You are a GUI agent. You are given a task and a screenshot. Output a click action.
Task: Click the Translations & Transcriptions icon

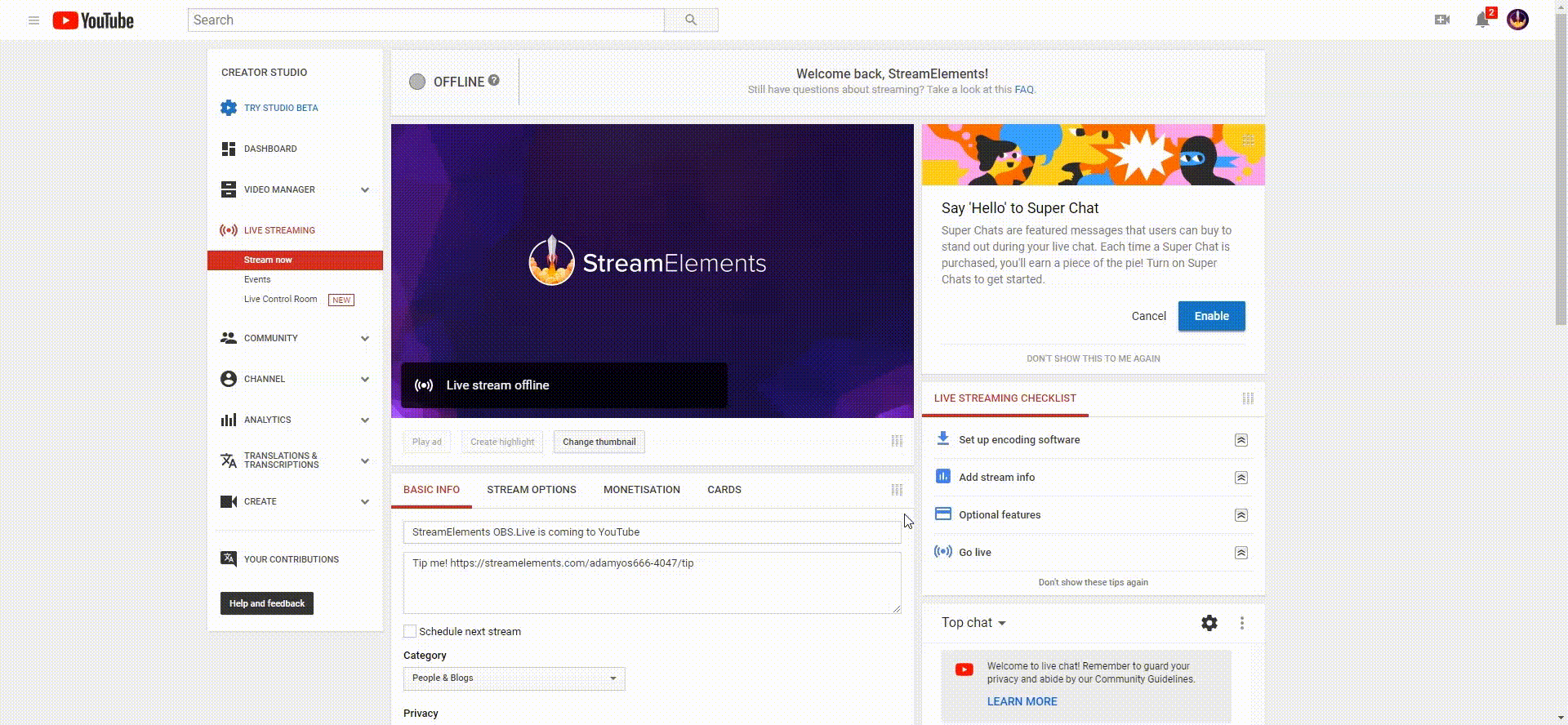coord(229,460)
